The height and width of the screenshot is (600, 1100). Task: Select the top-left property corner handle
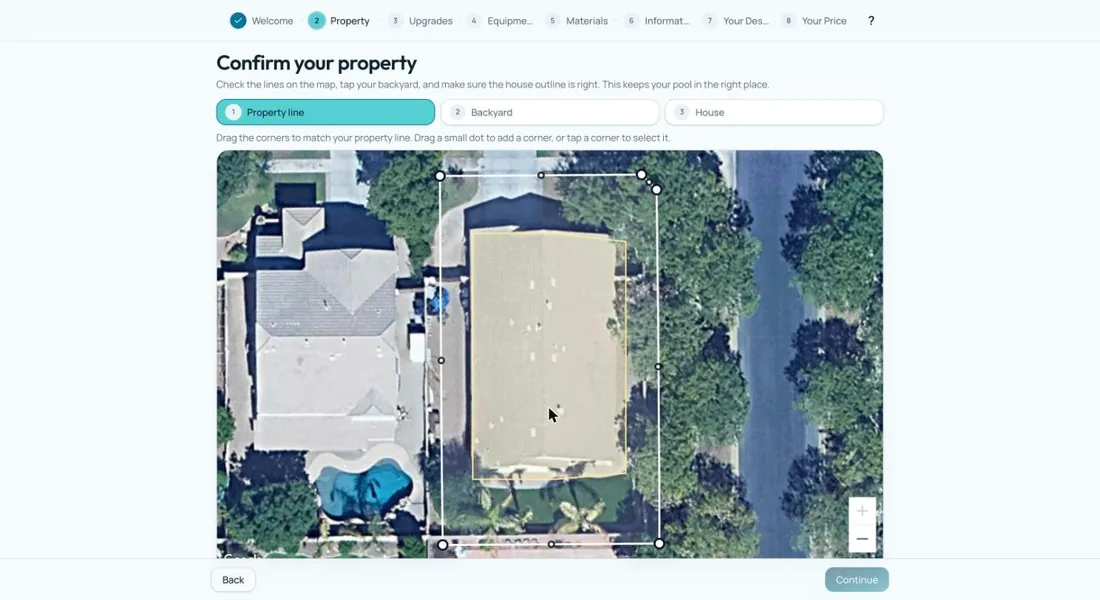pos(440,175)
